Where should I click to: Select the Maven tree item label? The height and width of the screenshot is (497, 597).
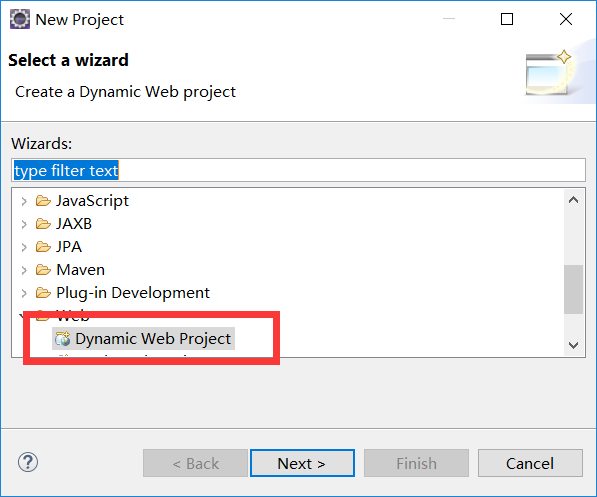(80, 270)
